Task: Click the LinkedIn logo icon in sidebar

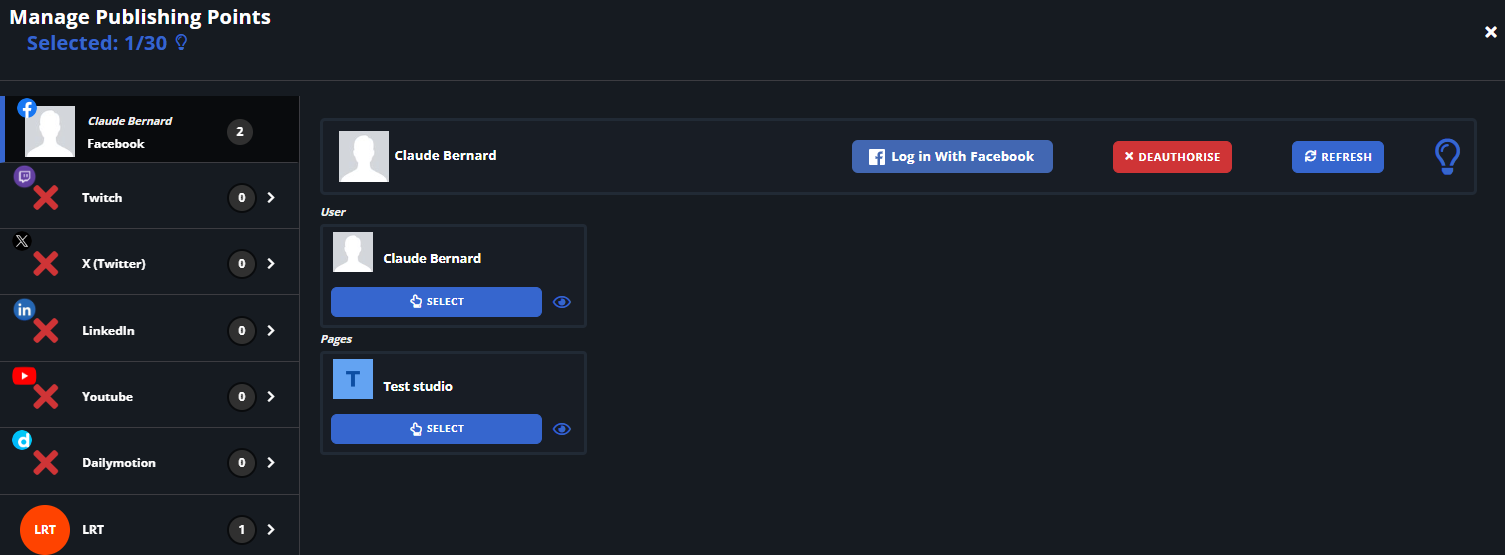Action: pyautogui.click(x=24, y=310)
